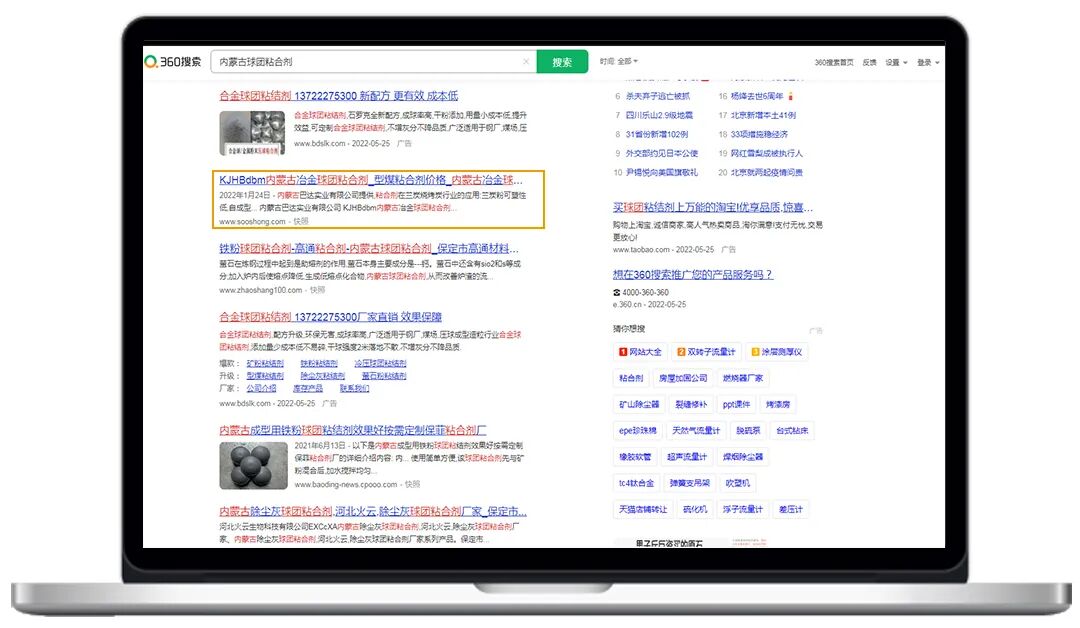The height and width of the screenshot is (628, 1080).
Task: Open first result 合金球团粘结剂 新配方 更有效 成本低
Action: 339,96
